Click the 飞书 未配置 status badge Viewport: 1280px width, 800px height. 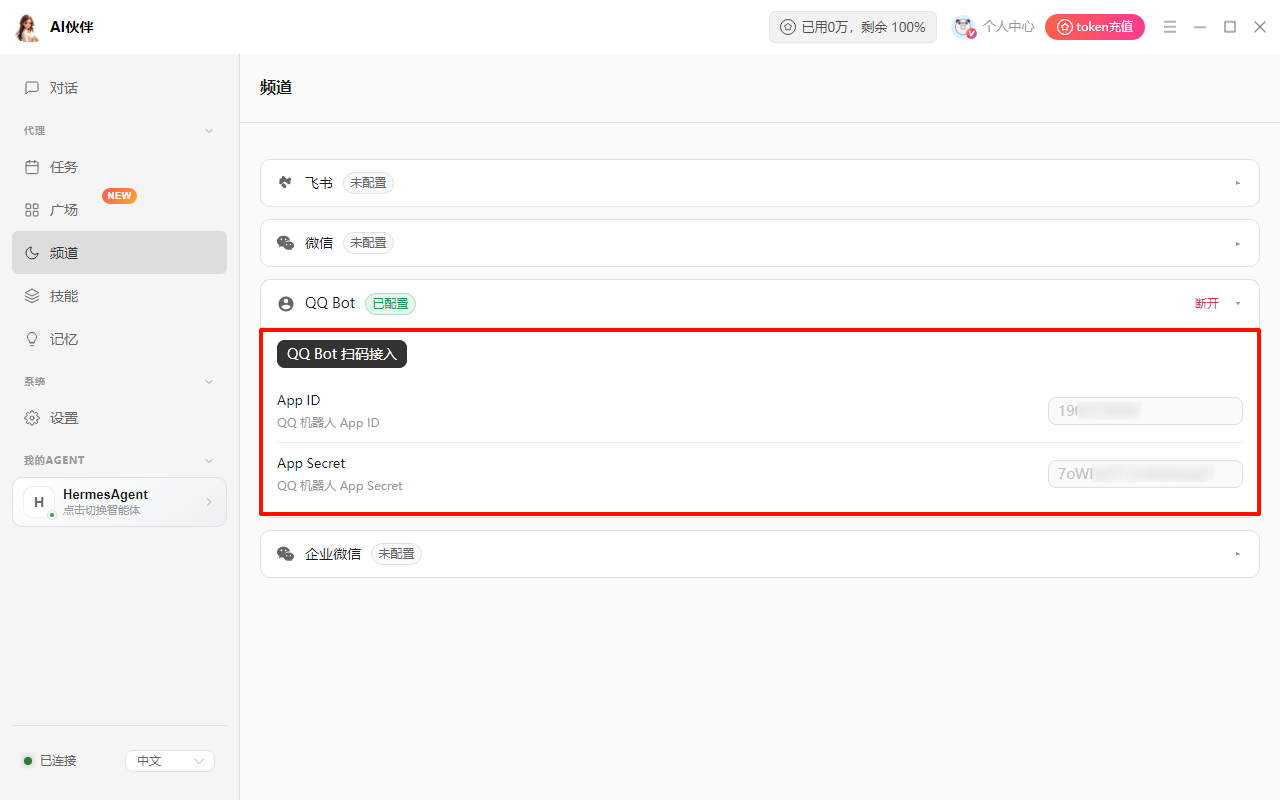[368, 183]
